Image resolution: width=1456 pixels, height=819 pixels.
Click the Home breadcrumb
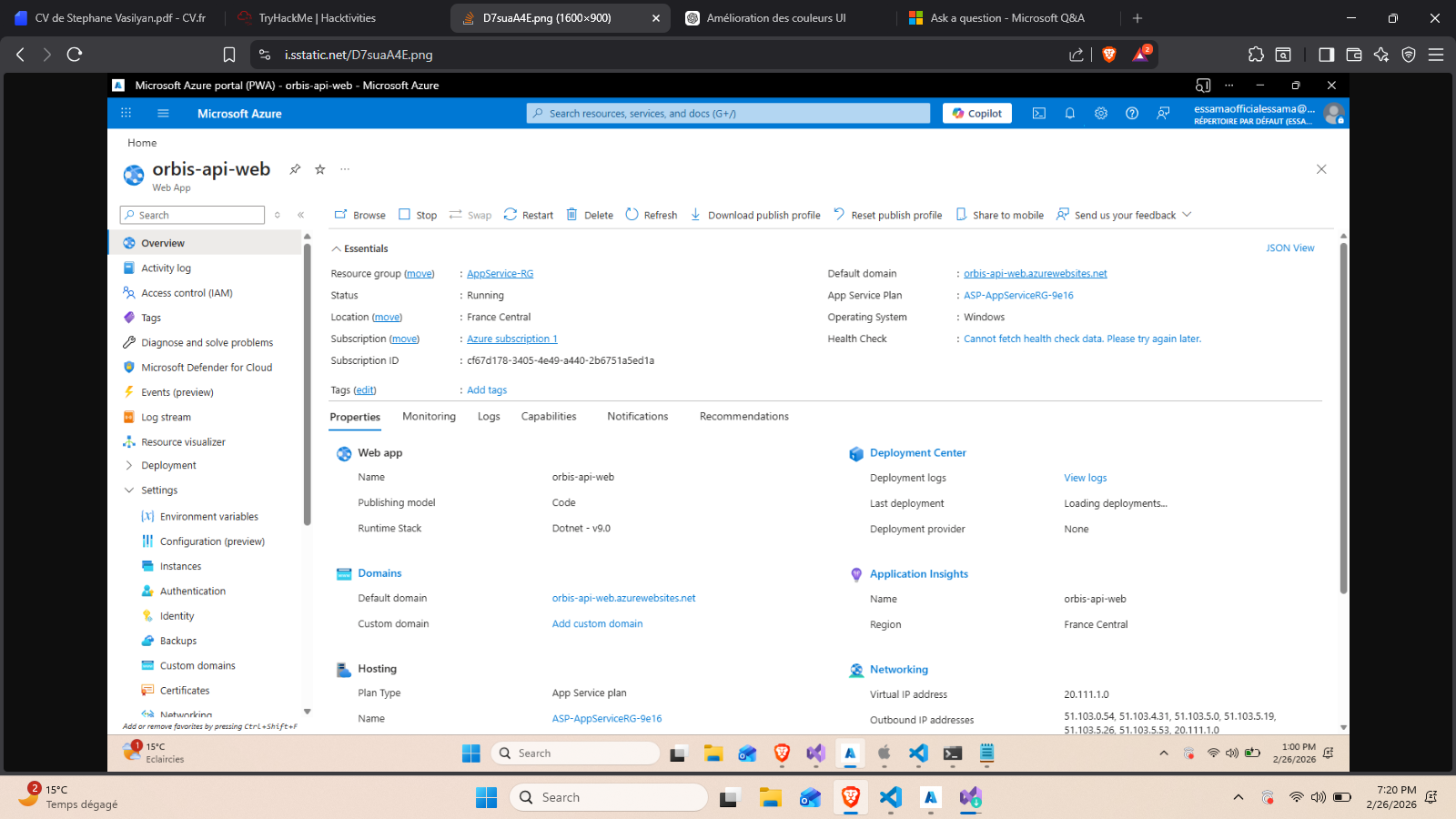(x=142, y=143)
